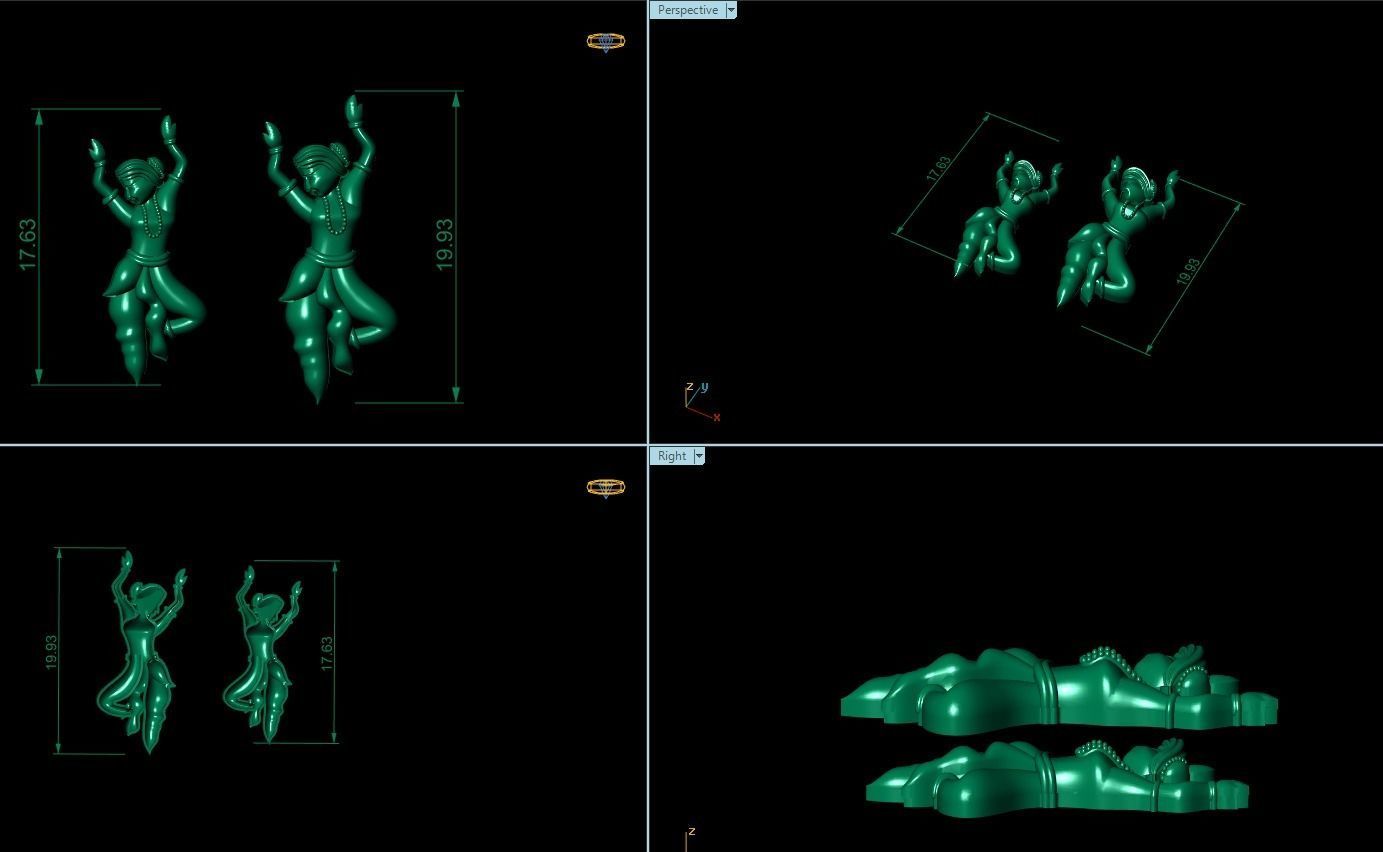
Task: Select the 19.93 dimension beside back-view large dancer
Action: pyautogui.click(x=51, y=652)
